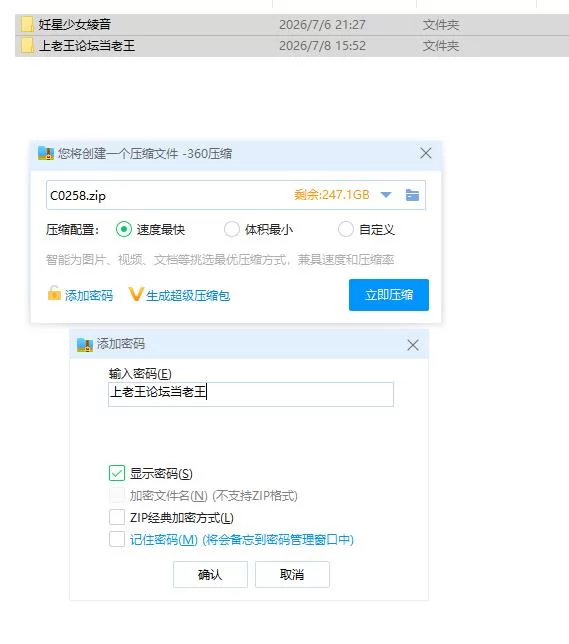Click the browse folder icon beside free space

click(412, 195)
